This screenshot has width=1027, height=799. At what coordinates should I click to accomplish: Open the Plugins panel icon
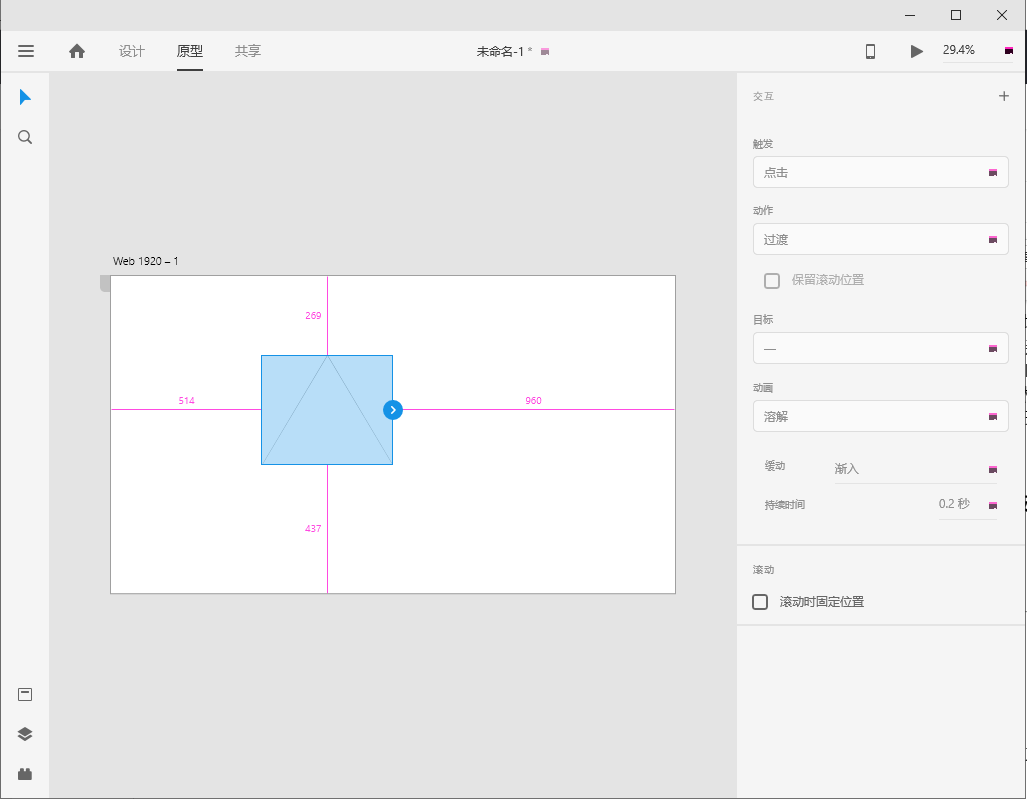pyautogui.click(x=25, y=773)
